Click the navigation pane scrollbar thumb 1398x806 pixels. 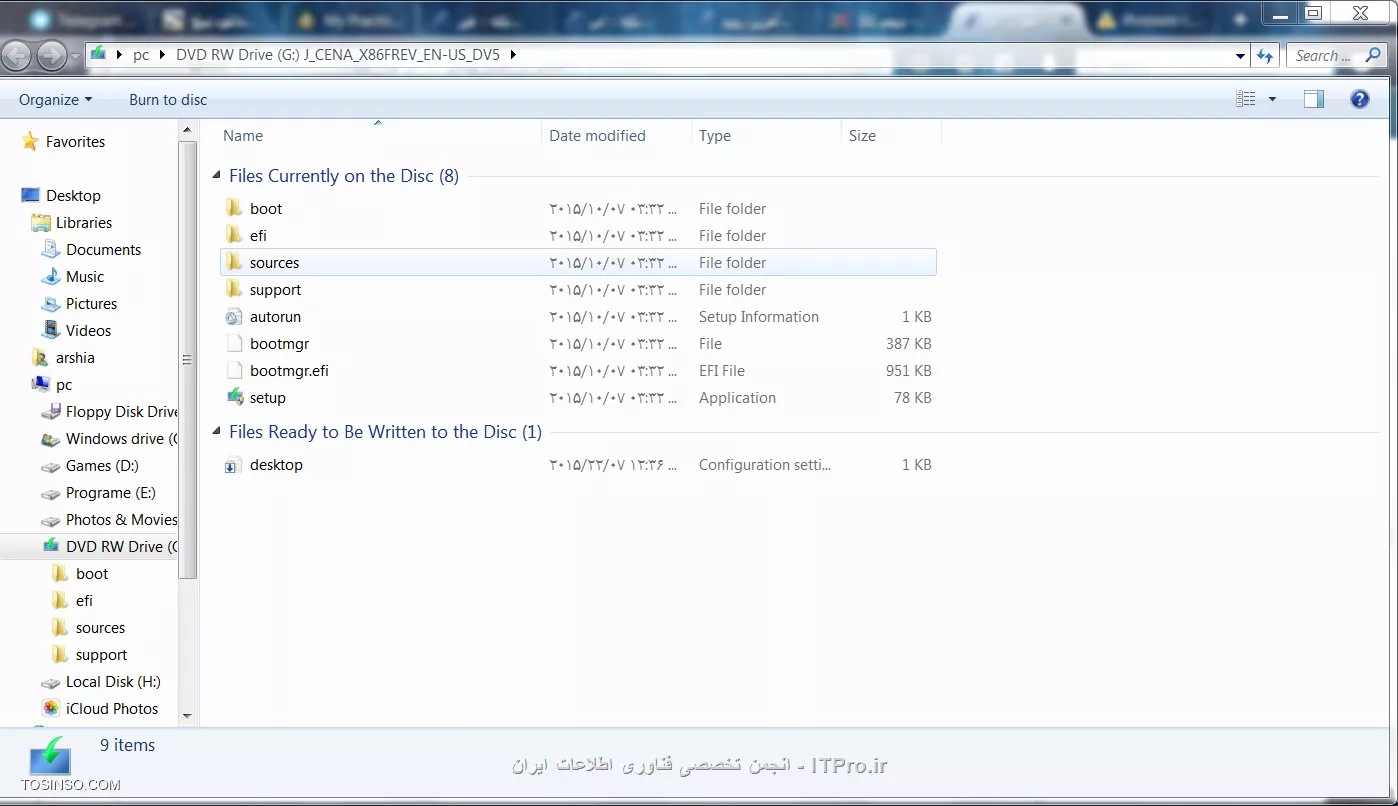(187, 360)
